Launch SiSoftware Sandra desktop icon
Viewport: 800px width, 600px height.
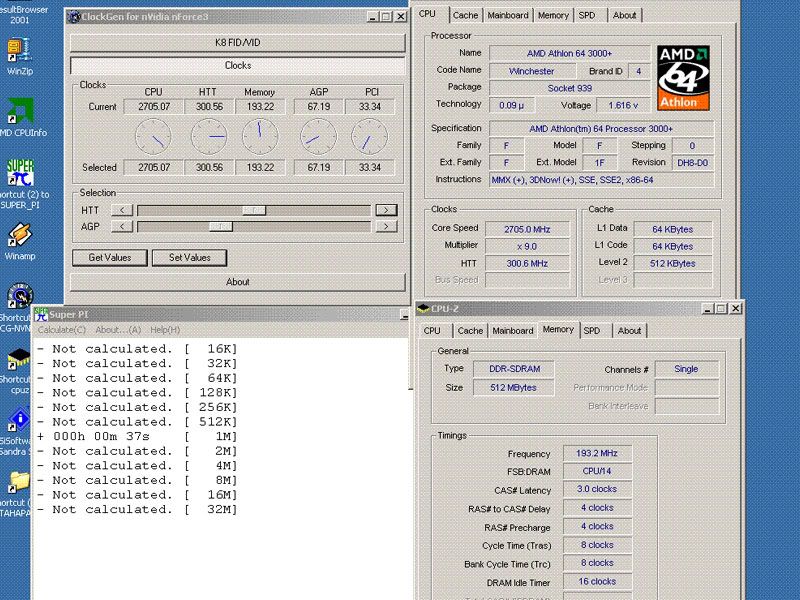click(19, 420)
